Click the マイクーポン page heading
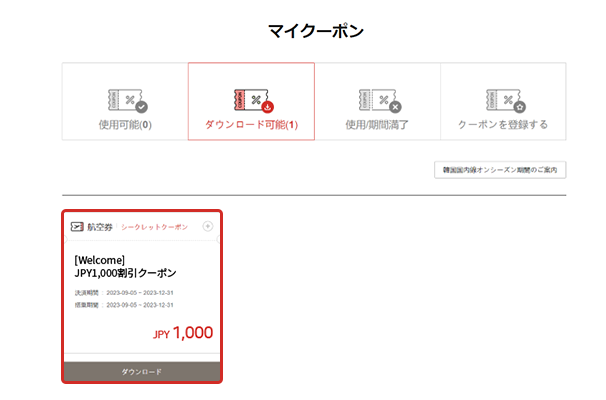 316,31
